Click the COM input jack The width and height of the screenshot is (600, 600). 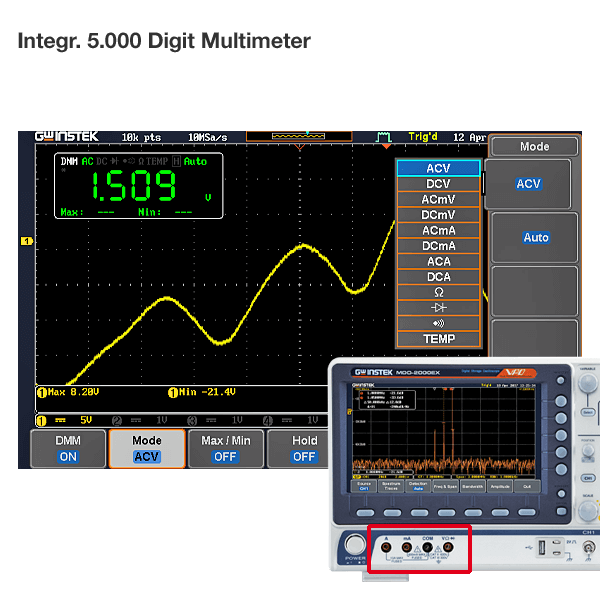click(427, 548)
